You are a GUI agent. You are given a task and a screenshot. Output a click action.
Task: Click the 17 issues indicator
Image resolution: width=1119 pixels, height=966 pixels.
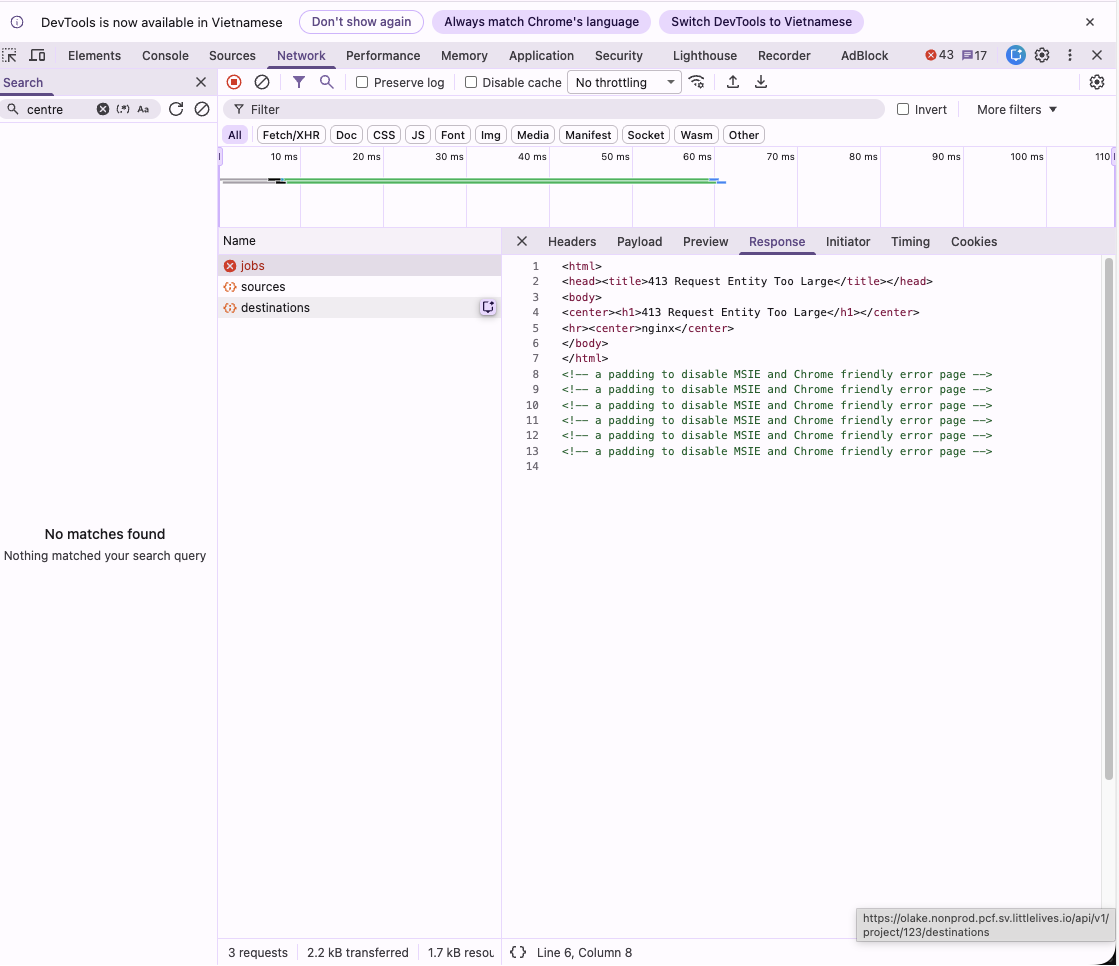[974, 55]
